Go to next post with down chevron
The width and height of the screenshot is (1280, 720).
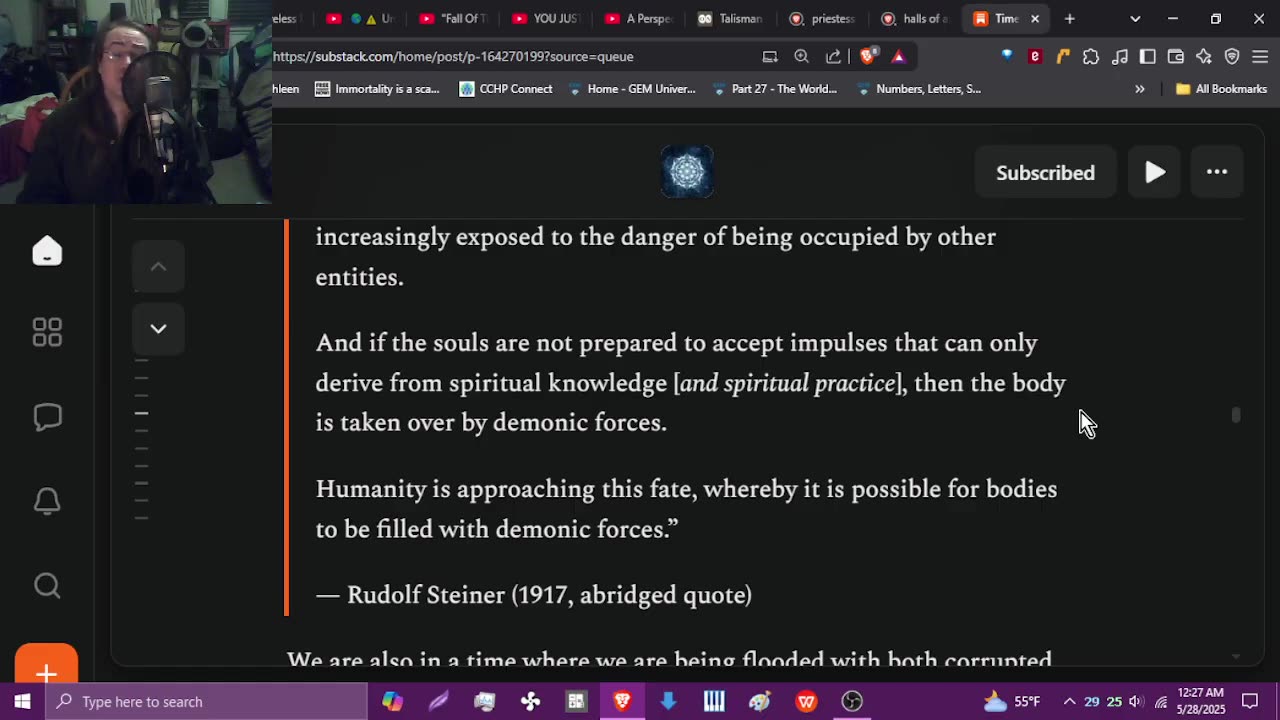(x=158, y=328)
